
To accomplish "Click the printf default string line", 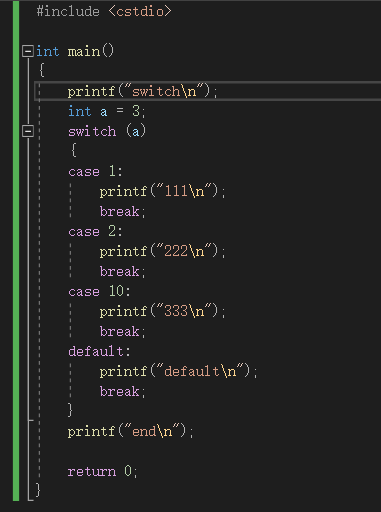I will pyautogui.click(x=179, y=372).
